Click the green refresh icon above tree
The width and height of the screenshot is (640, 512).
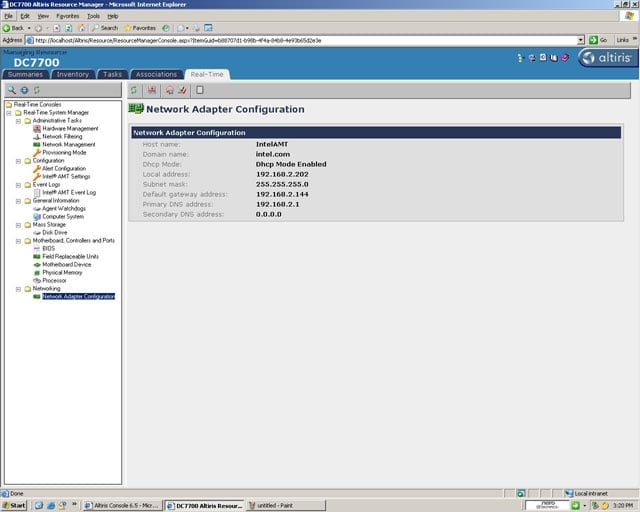37,90
